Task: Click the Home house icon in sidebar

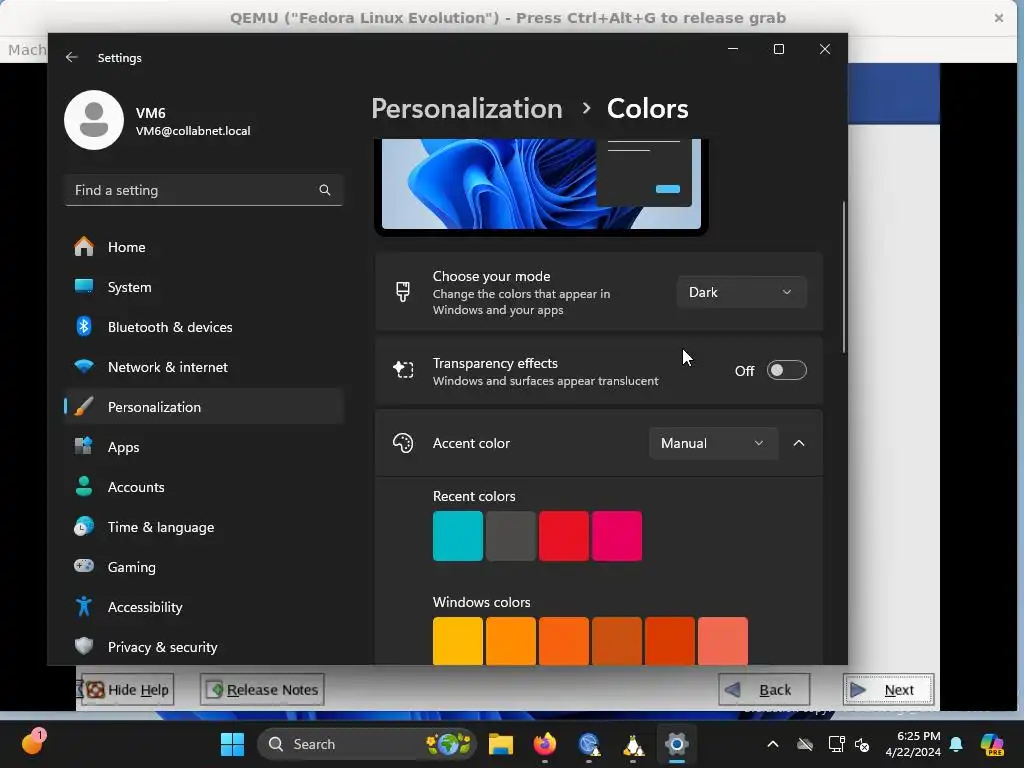Action: pos(84,247)
